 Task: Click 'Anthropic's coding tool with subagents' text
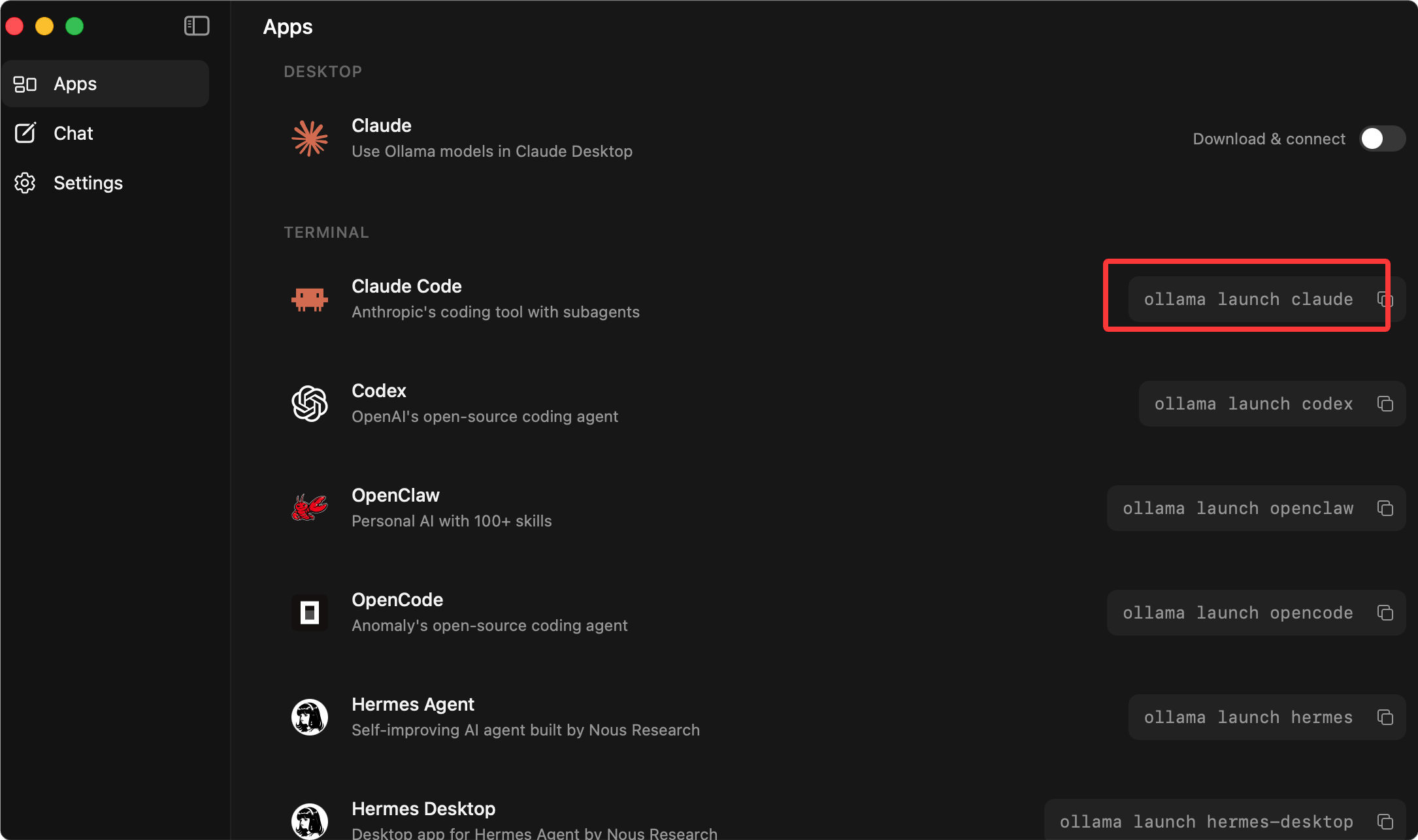[495, 312]
